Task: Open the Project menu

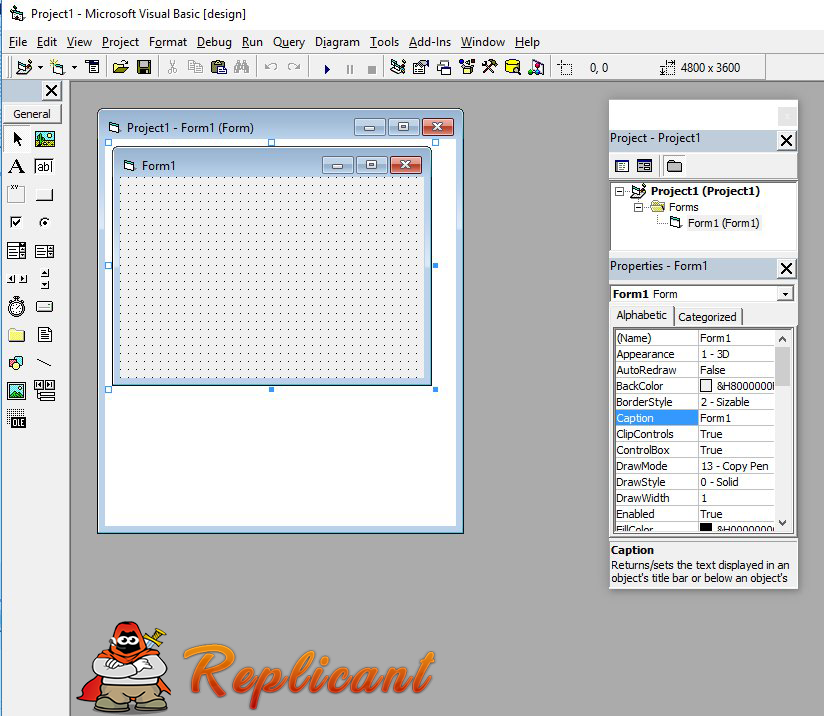Action: click(x=120, y=42)
